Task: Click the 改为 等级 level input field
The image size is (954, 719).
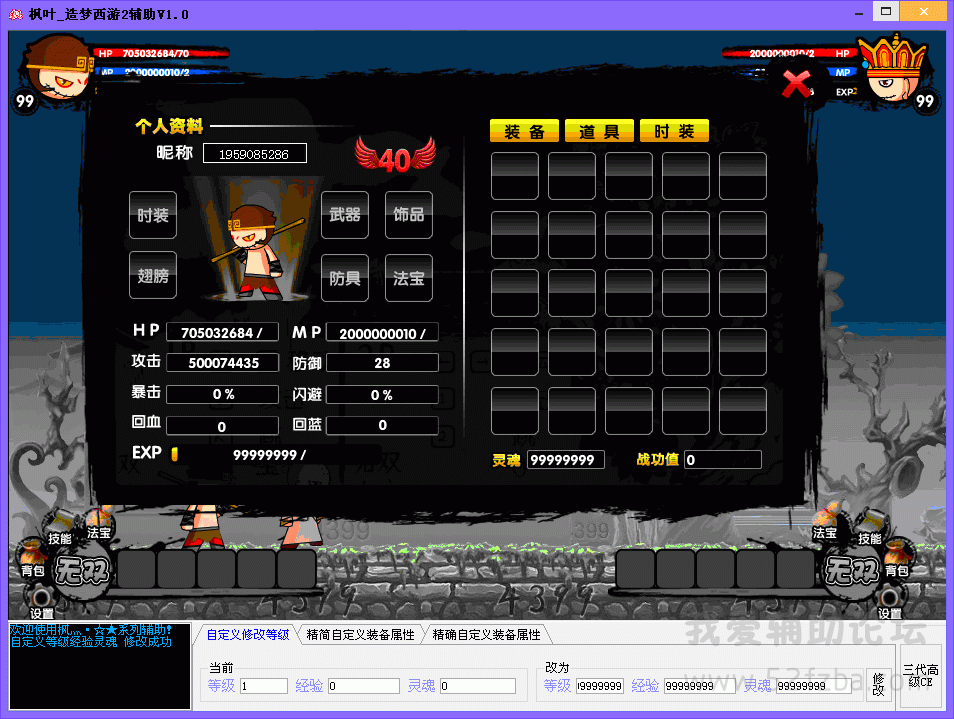Action: coord(598,686)
